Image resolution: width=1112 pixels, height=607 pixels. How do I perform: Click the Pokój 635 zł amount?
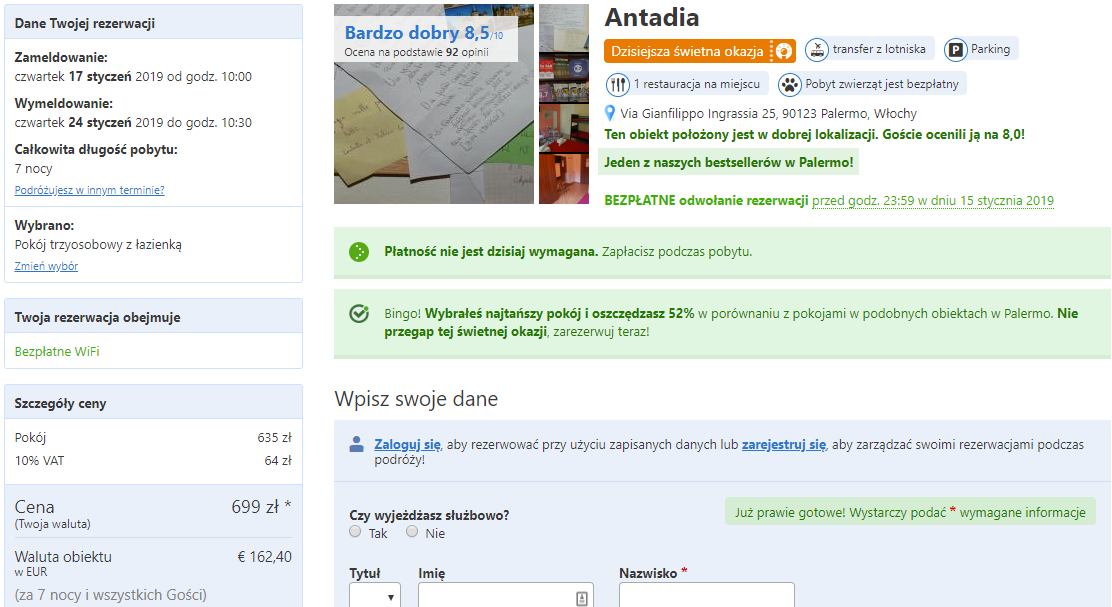(274, 438)
